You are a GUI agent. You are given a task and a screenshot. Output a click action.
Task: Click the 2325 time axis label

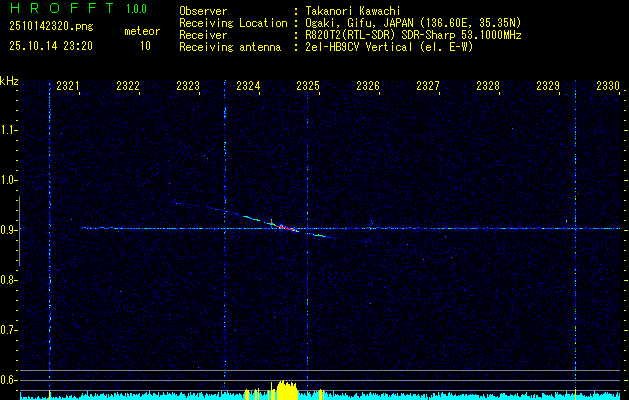tap(308, 86)
